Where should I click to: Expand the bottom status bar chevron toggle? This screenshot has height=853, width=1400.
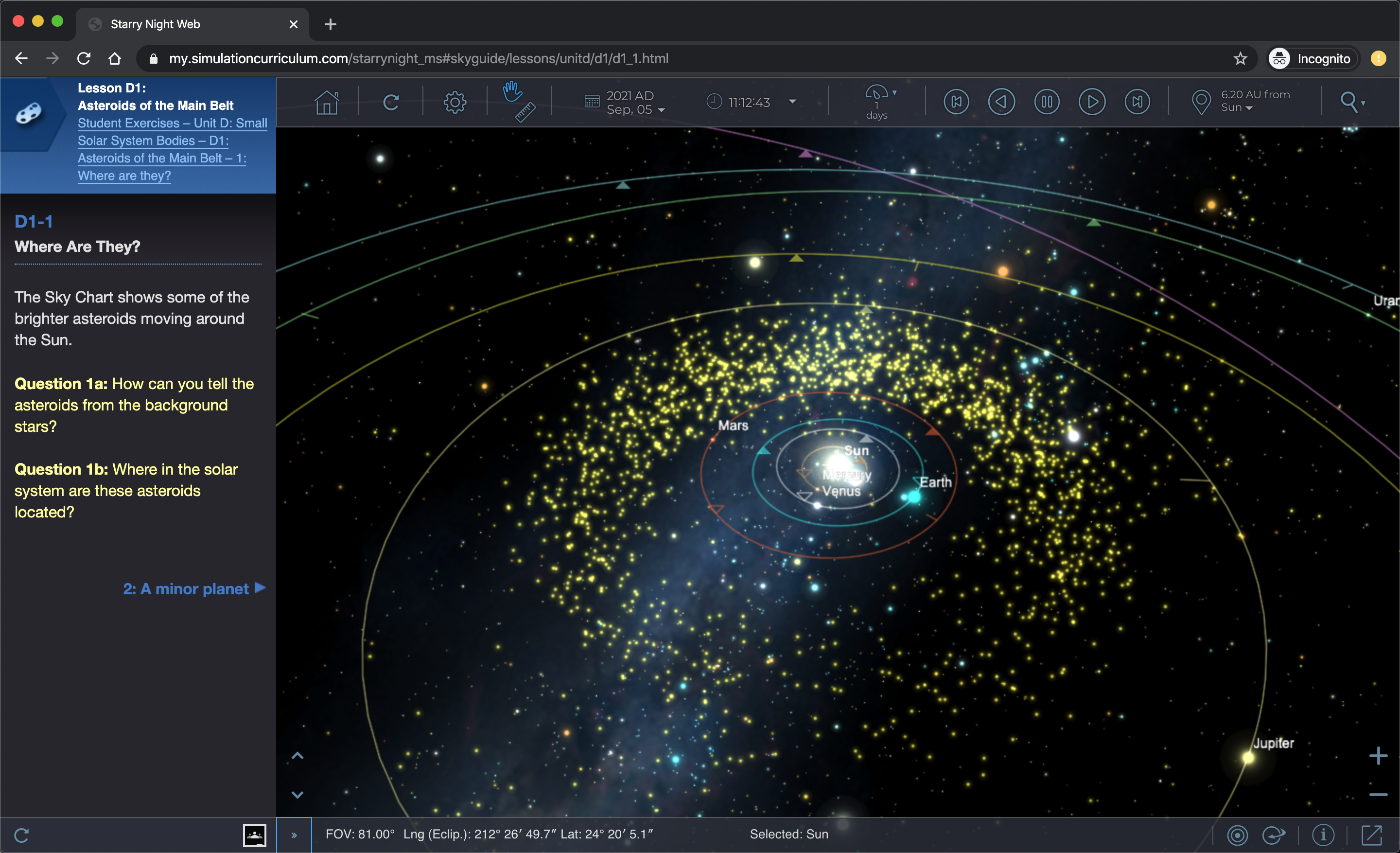(x=294, y=835)
